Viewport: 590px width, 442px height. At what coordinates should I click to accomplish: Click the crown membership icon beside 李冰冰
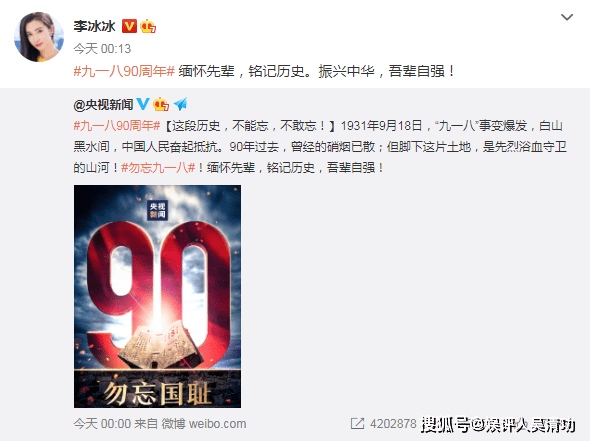tap(148, 26)
